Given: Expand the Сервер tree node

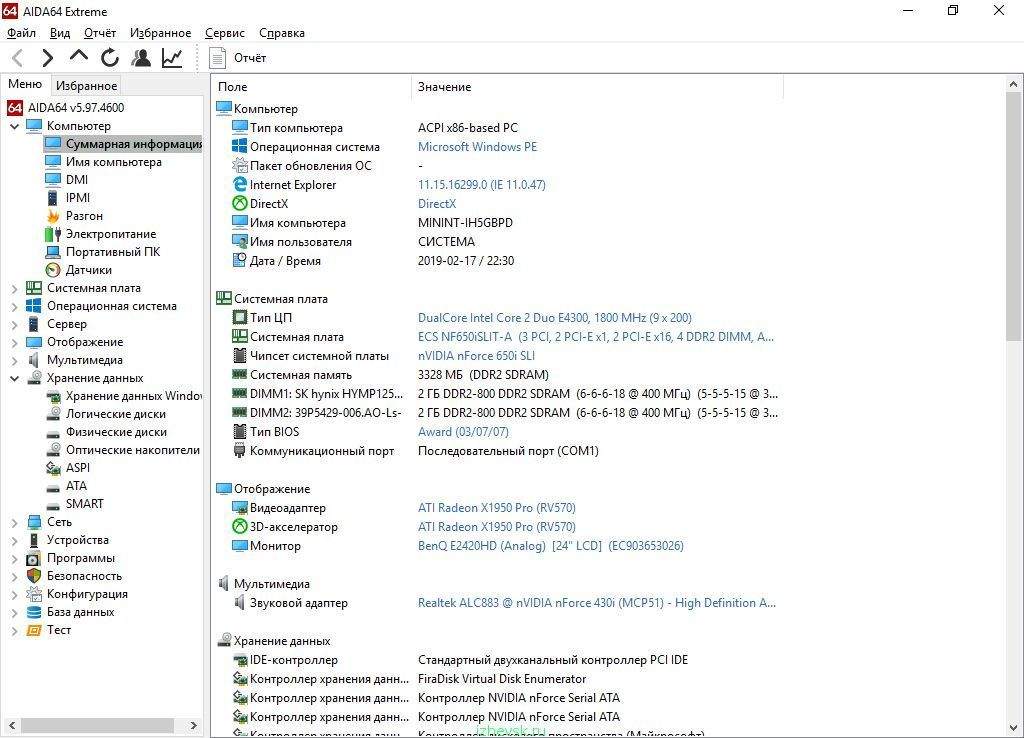Looking at the screenshot, I should click(x=14, y=324).
